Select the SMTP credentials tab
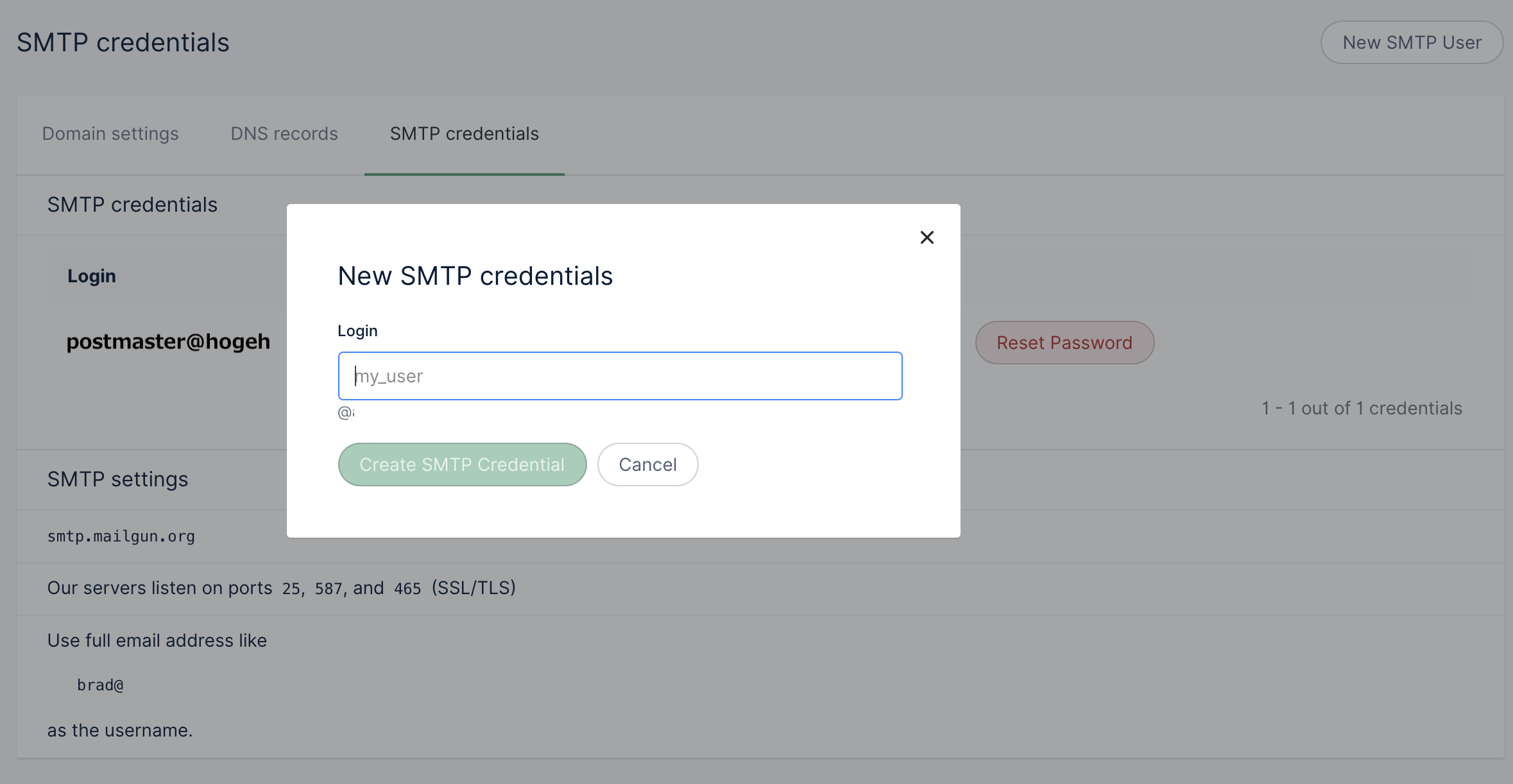1513x784 pixels. coord(465,133)
